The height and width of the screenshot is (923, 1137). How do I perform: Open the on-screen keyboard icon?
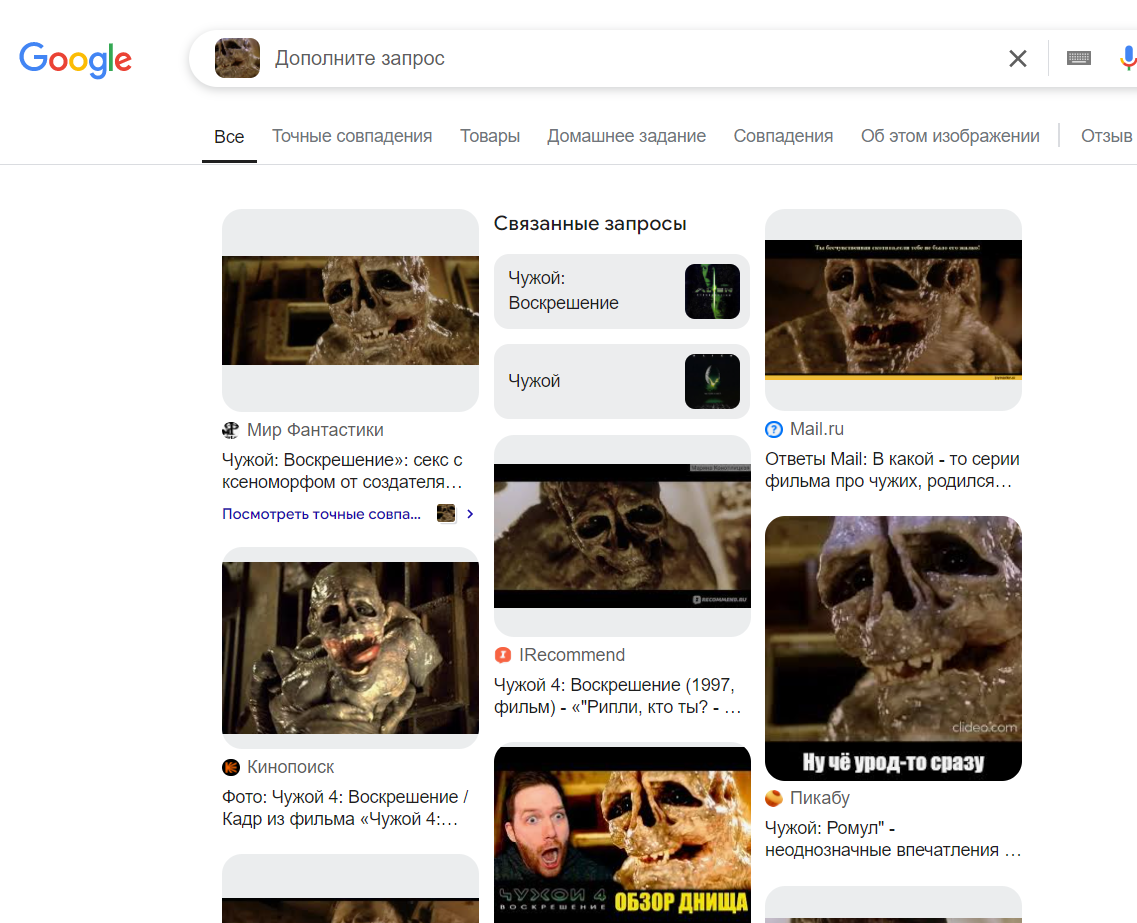coord(1078,58)
